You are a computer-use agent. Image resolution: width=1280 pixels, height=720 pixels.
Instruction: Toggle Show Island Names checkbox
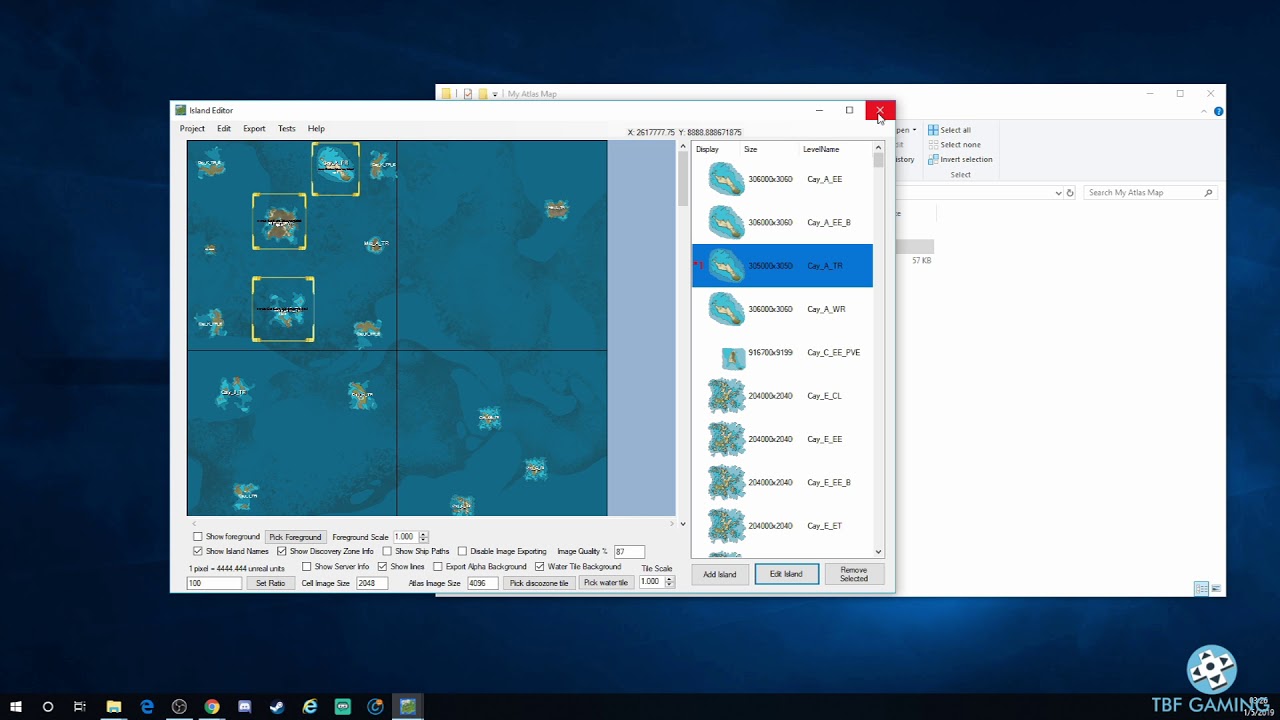coord(198,551)
